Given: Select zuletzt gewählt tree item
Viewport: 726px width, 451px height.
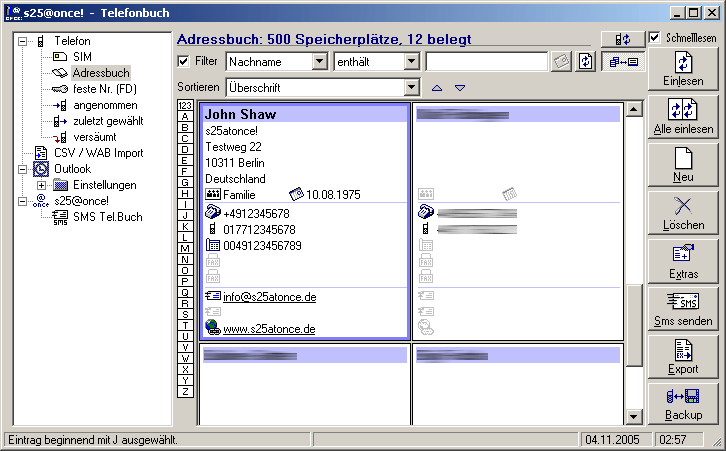Looking at the screenshot, I should click(x=108, y=121).
